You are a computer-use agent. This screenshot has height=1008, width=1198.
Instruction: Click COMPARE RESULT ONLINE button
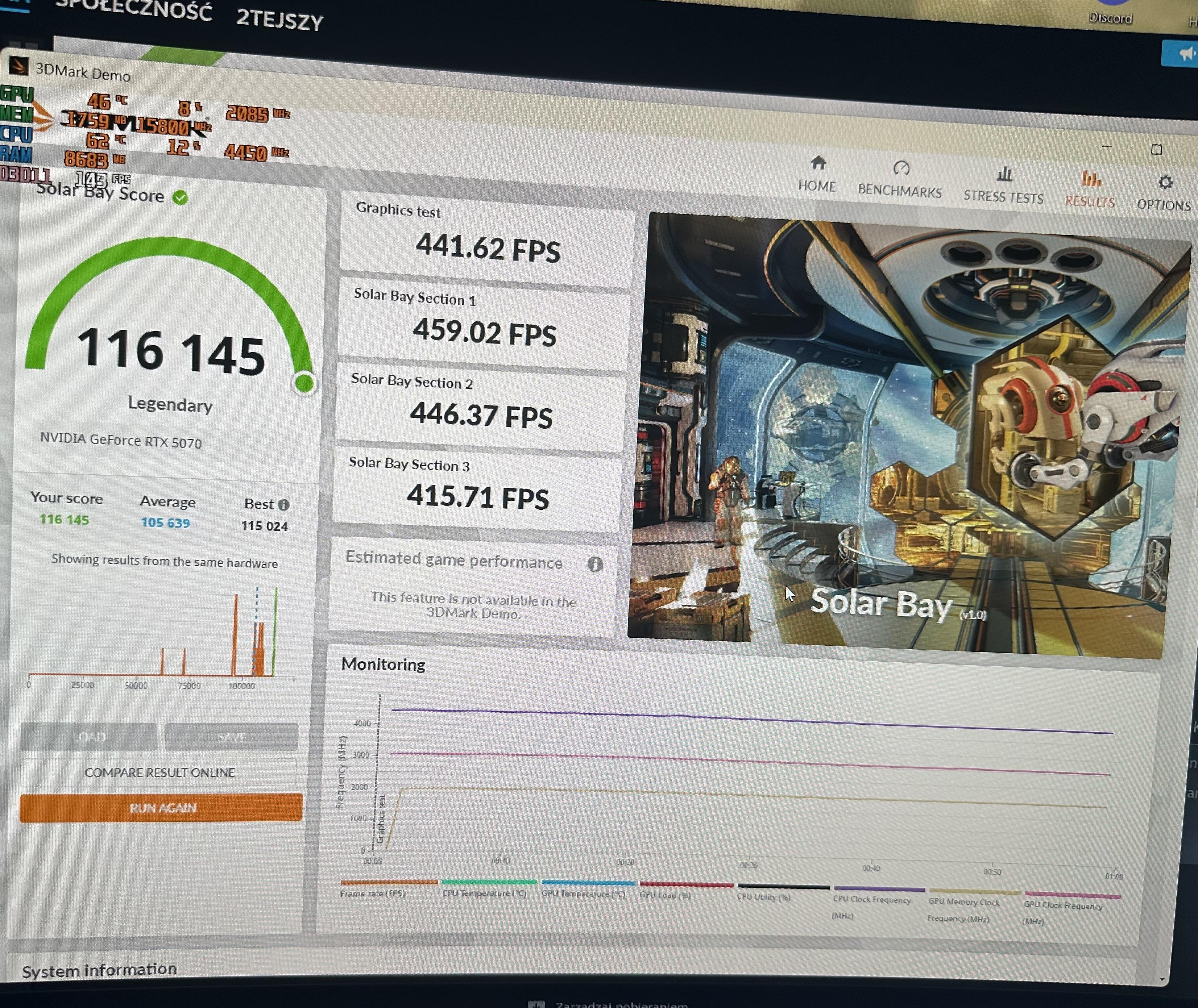(159, 772)
